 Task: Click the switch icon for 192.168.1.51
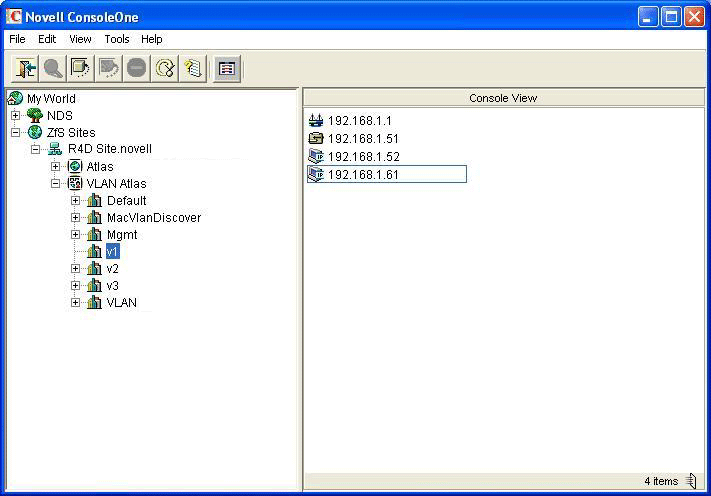click(316, 138)
